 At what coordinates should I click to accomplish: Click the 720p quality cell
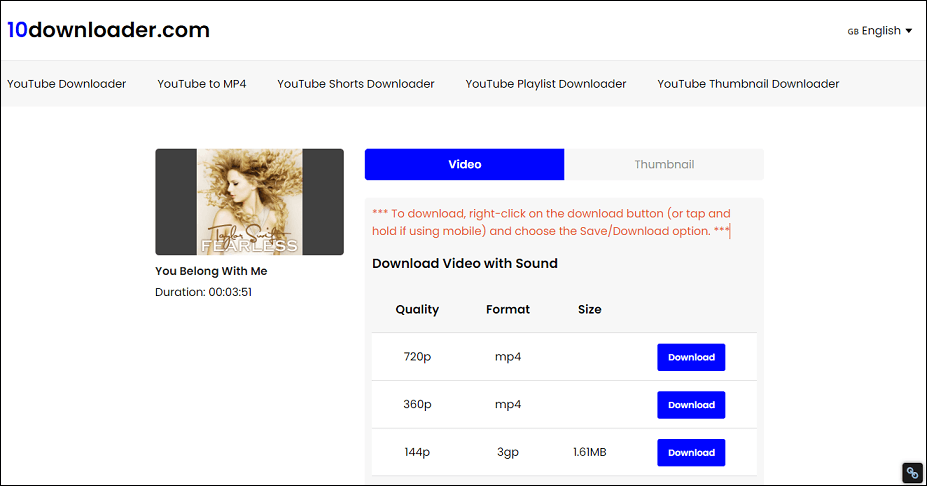pos(417,357)
